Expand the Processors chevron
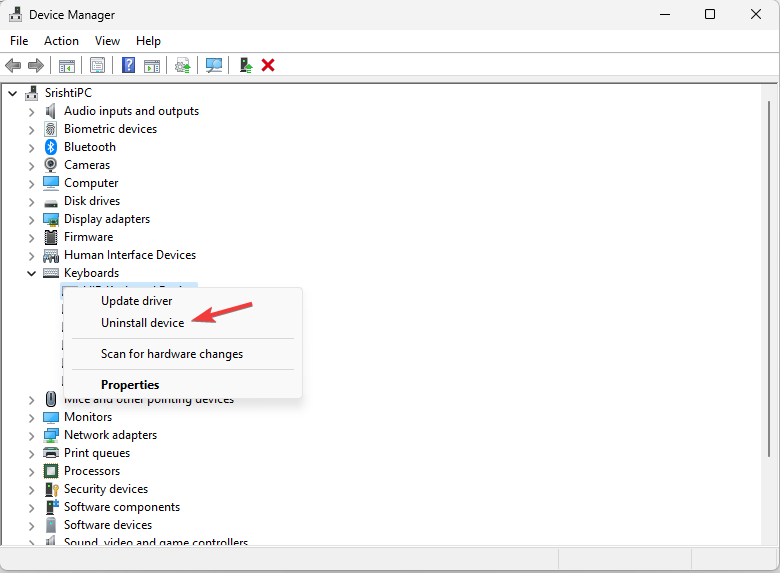This screenshot has width=780, height=573. pos(31,472)
